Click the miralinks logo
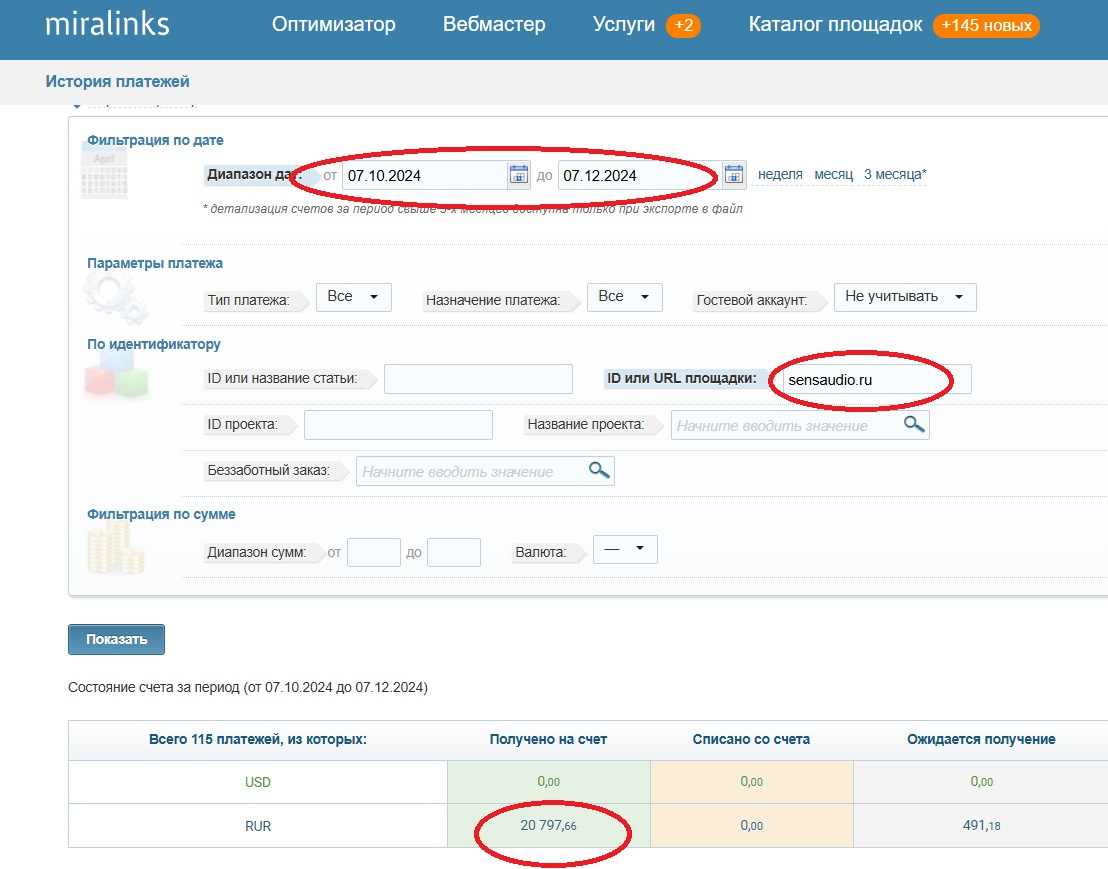Viewport: 1108px width, 869px height. (x=107, y=24)
